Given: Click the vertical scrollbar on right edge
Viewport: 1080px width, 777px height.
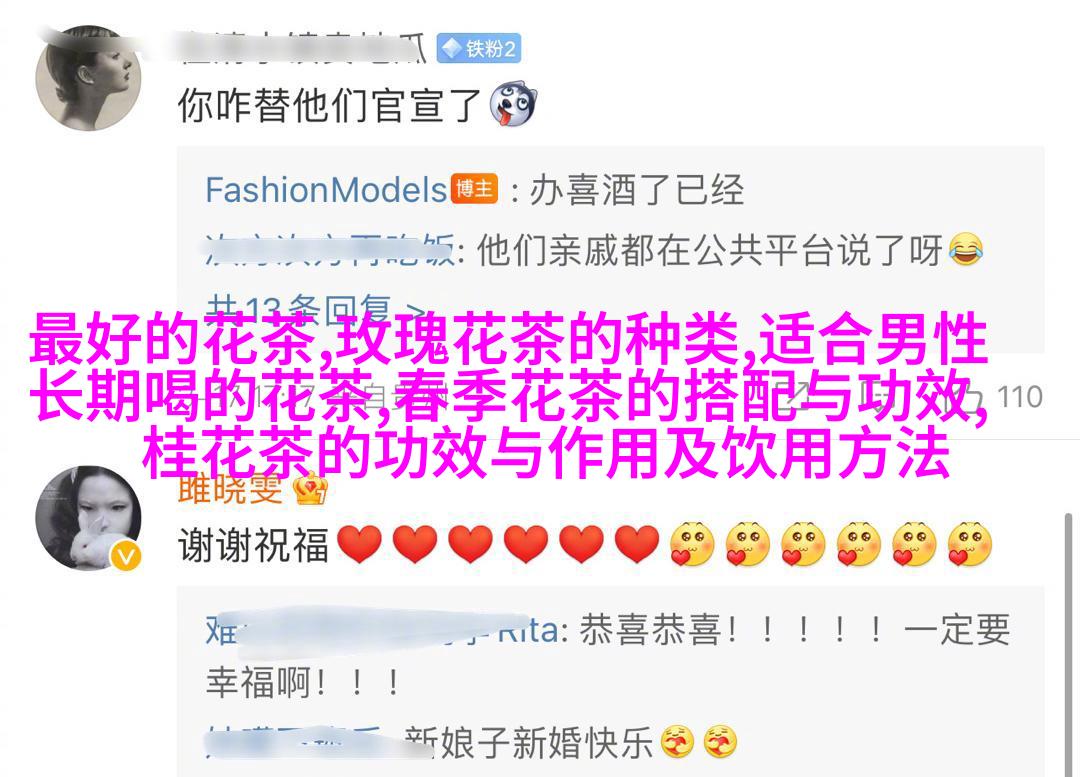Looking at the screenshot, I should [1068, 644].
